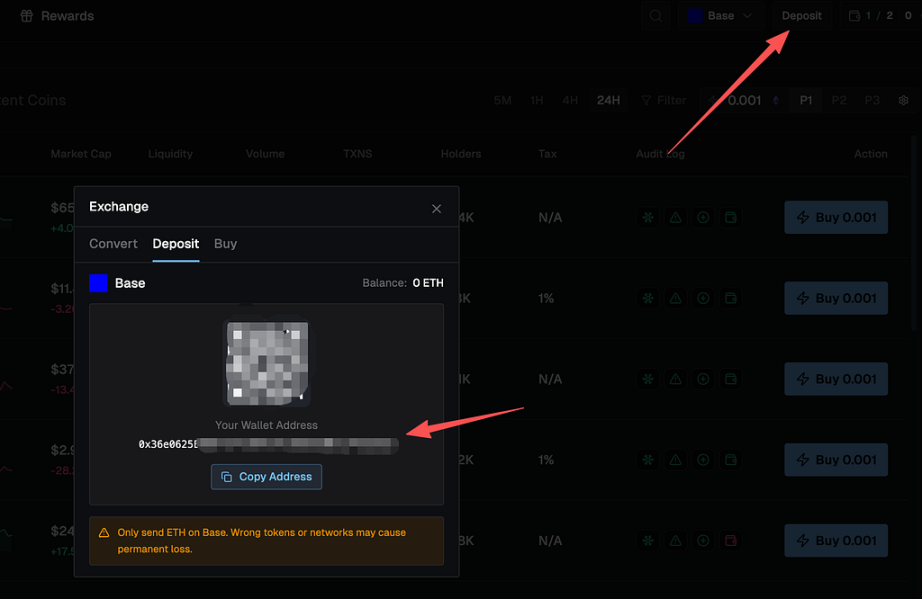
Task: Open the Filter options
Action: click(663, 101)
